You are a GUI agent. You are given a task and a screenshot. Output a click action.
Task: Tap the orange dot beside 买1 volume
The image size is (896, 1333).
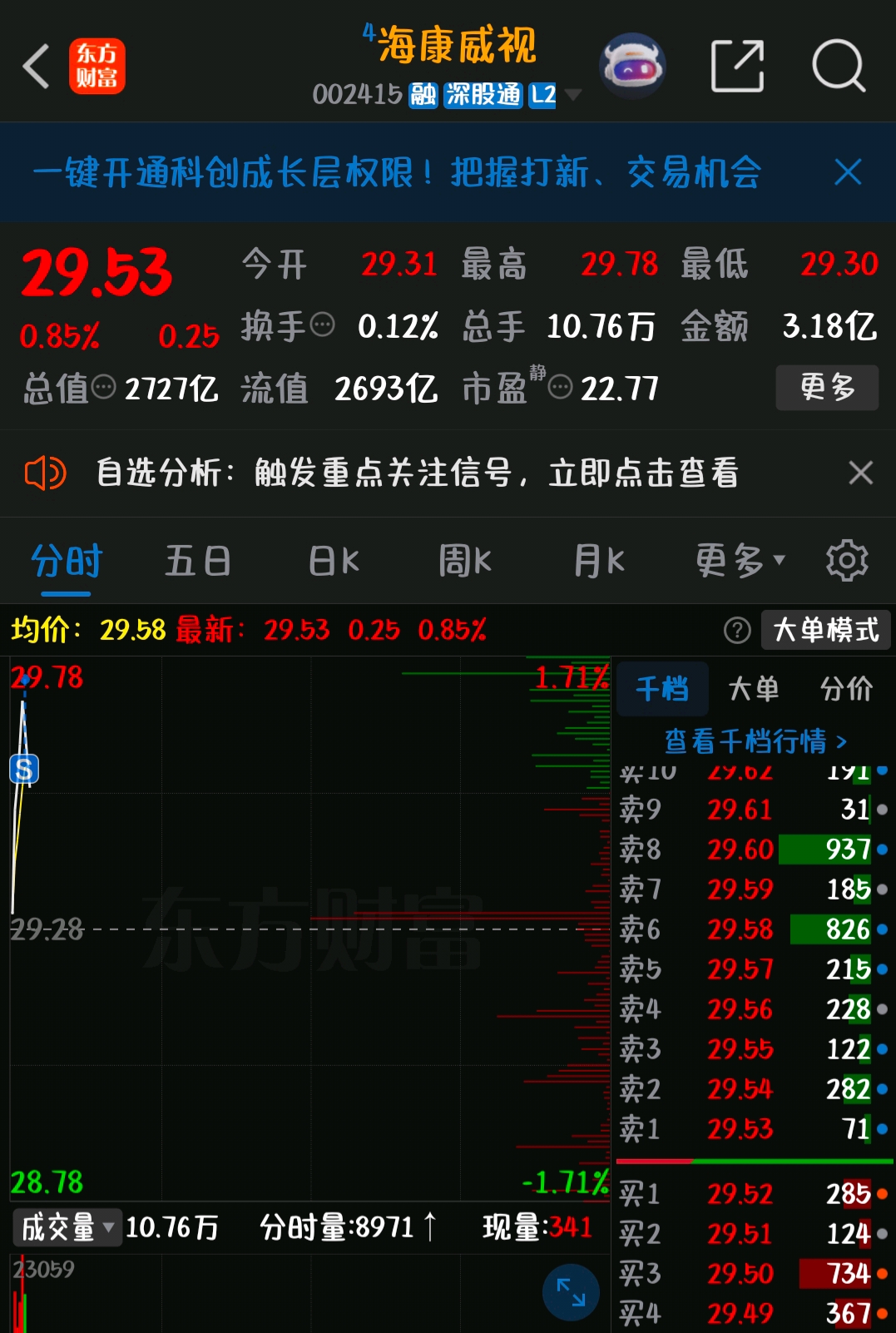pos(882,1194)
